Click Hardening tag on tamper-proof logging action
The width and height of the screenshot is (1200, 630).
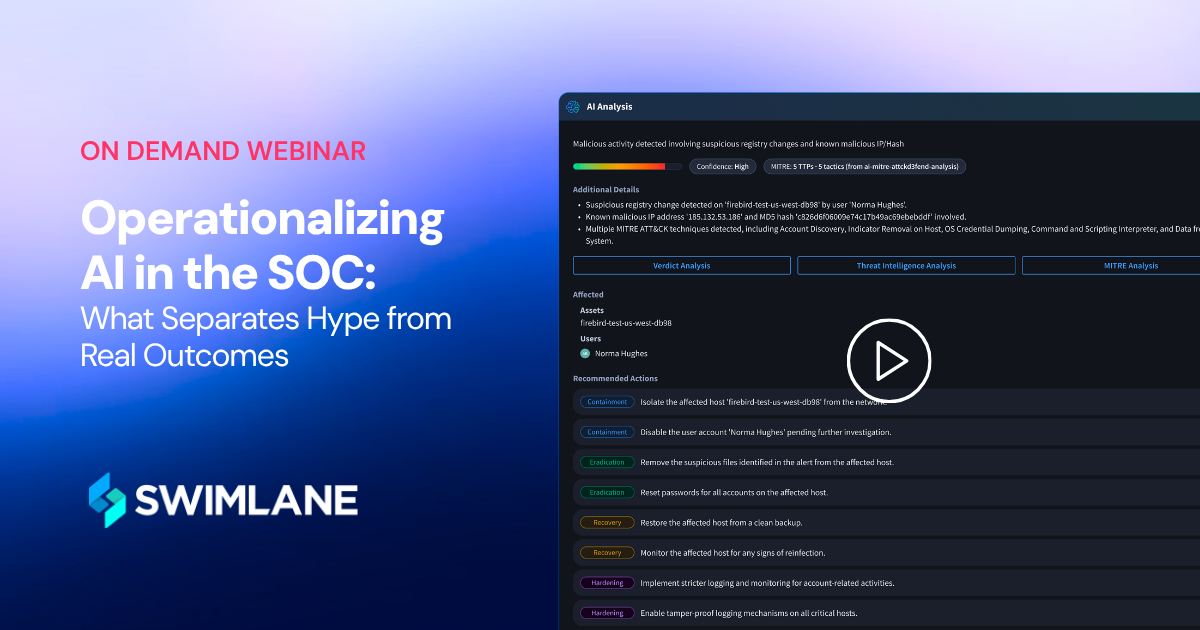coord(607,613)
